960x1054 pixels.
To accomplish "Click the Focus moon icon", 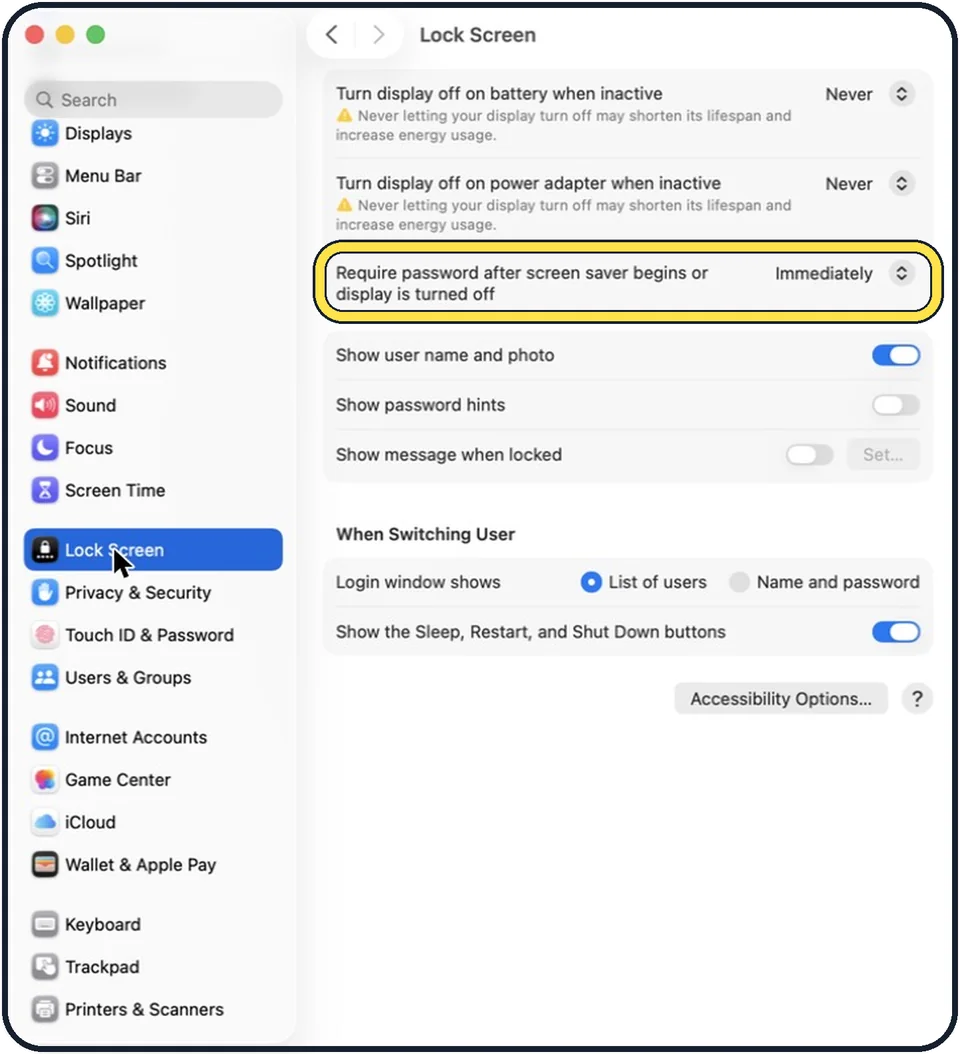I will [x=45, y=448].
